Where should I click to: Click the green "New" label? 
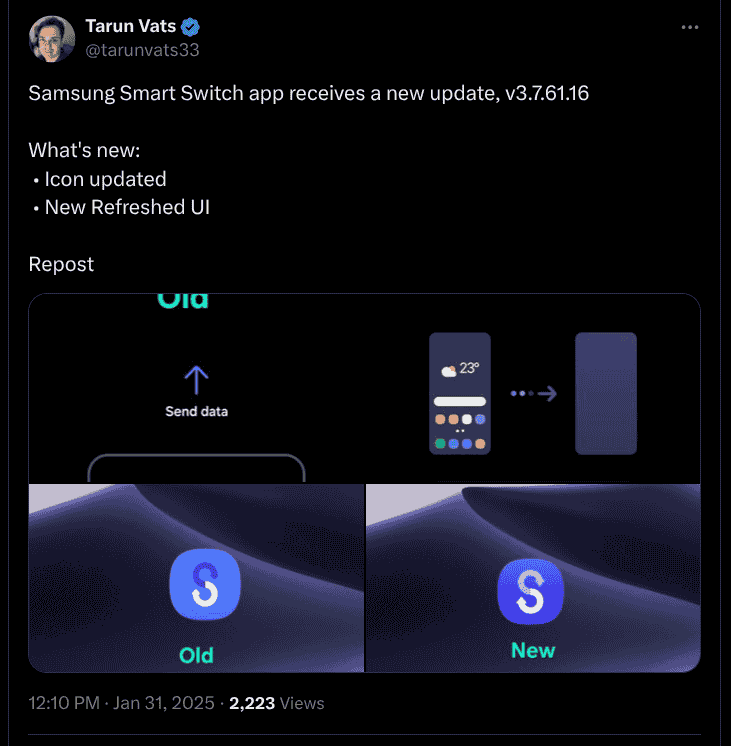coord(533,650)
